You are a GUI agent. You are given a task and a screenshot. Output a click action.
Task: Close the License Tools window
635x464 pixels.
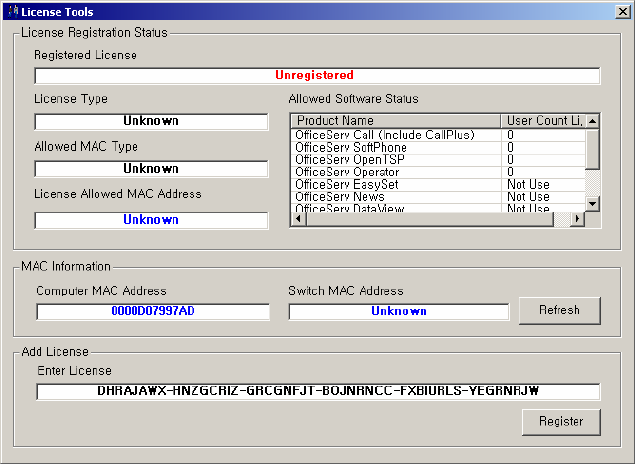pyautogui.click(x=622, y=11)
